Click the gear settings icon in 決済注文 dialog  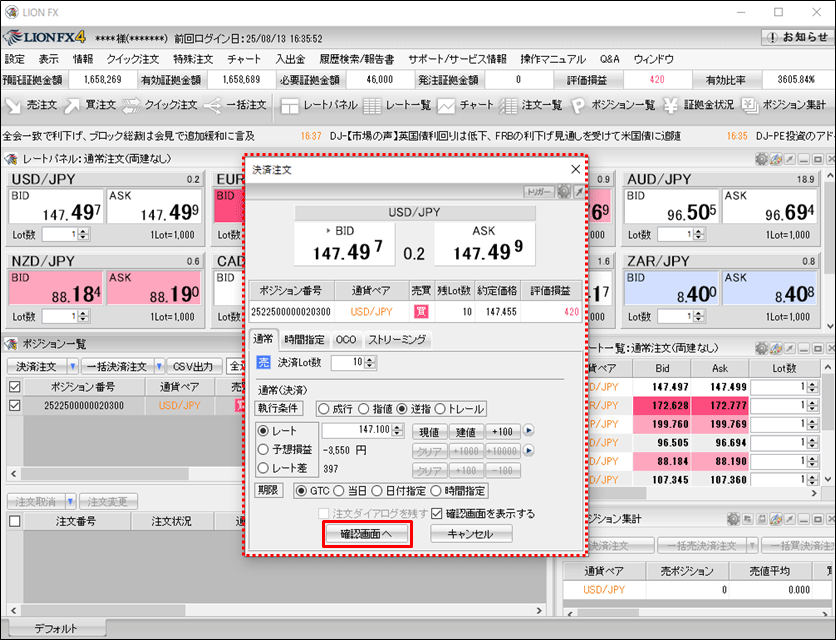pos(564,189)
